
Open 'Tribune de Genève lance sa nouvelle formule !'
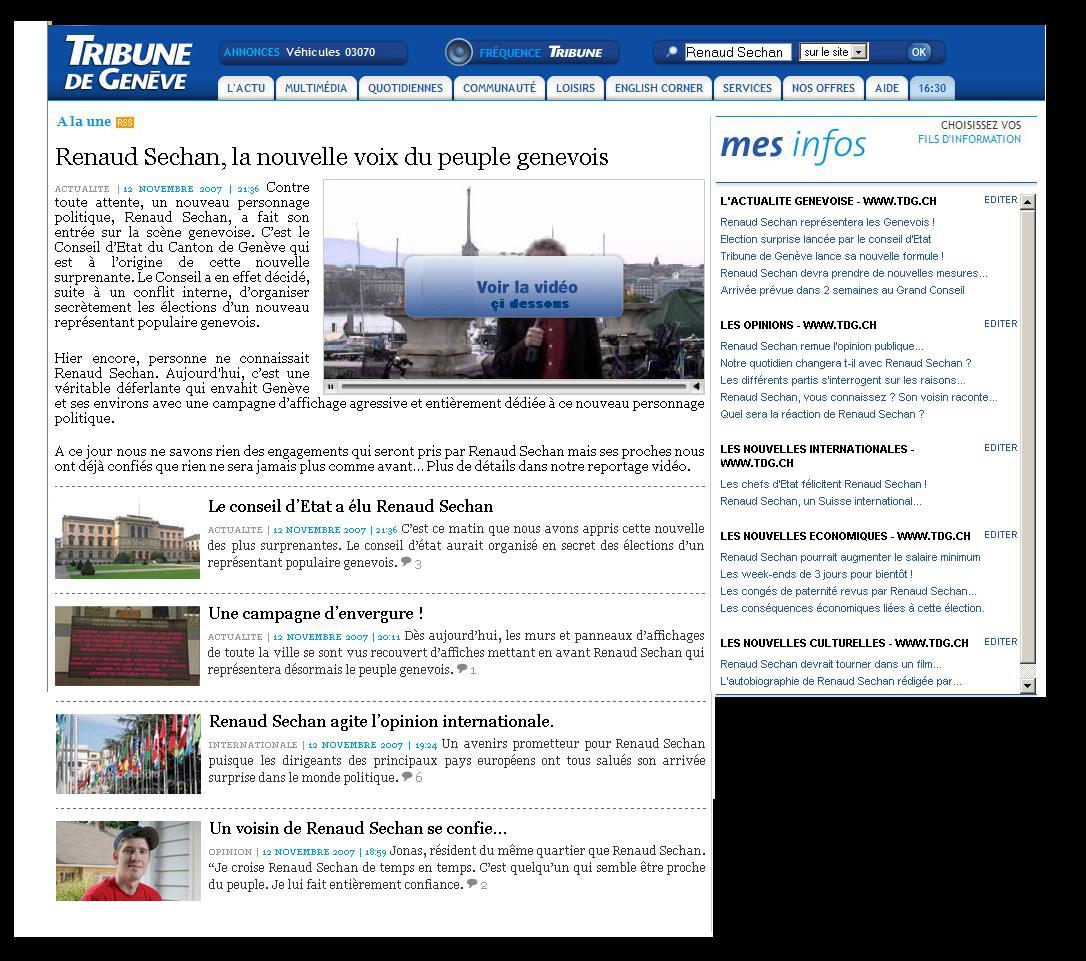pos(832,256)
